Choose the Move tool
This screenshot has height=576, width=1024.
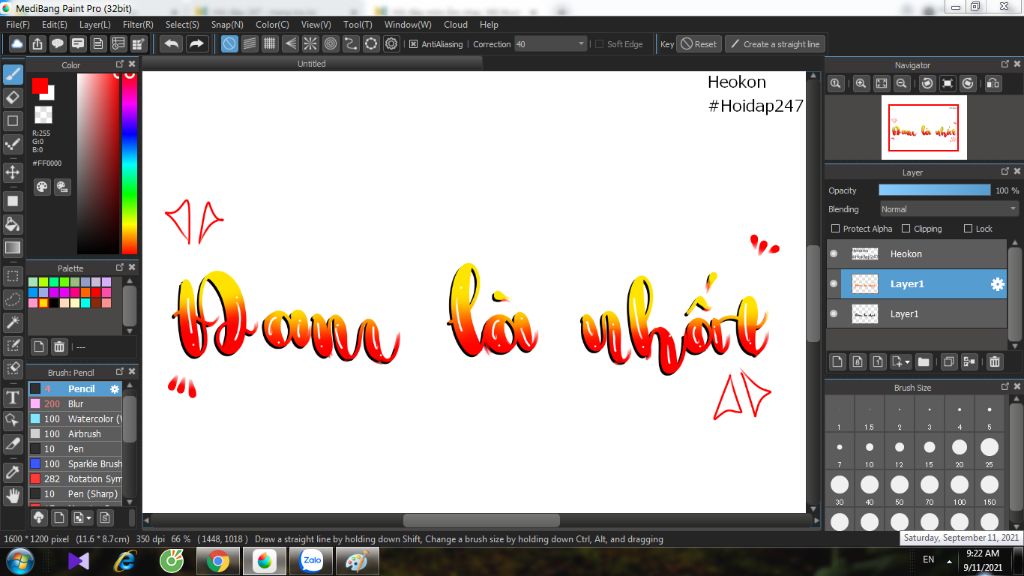12,172
